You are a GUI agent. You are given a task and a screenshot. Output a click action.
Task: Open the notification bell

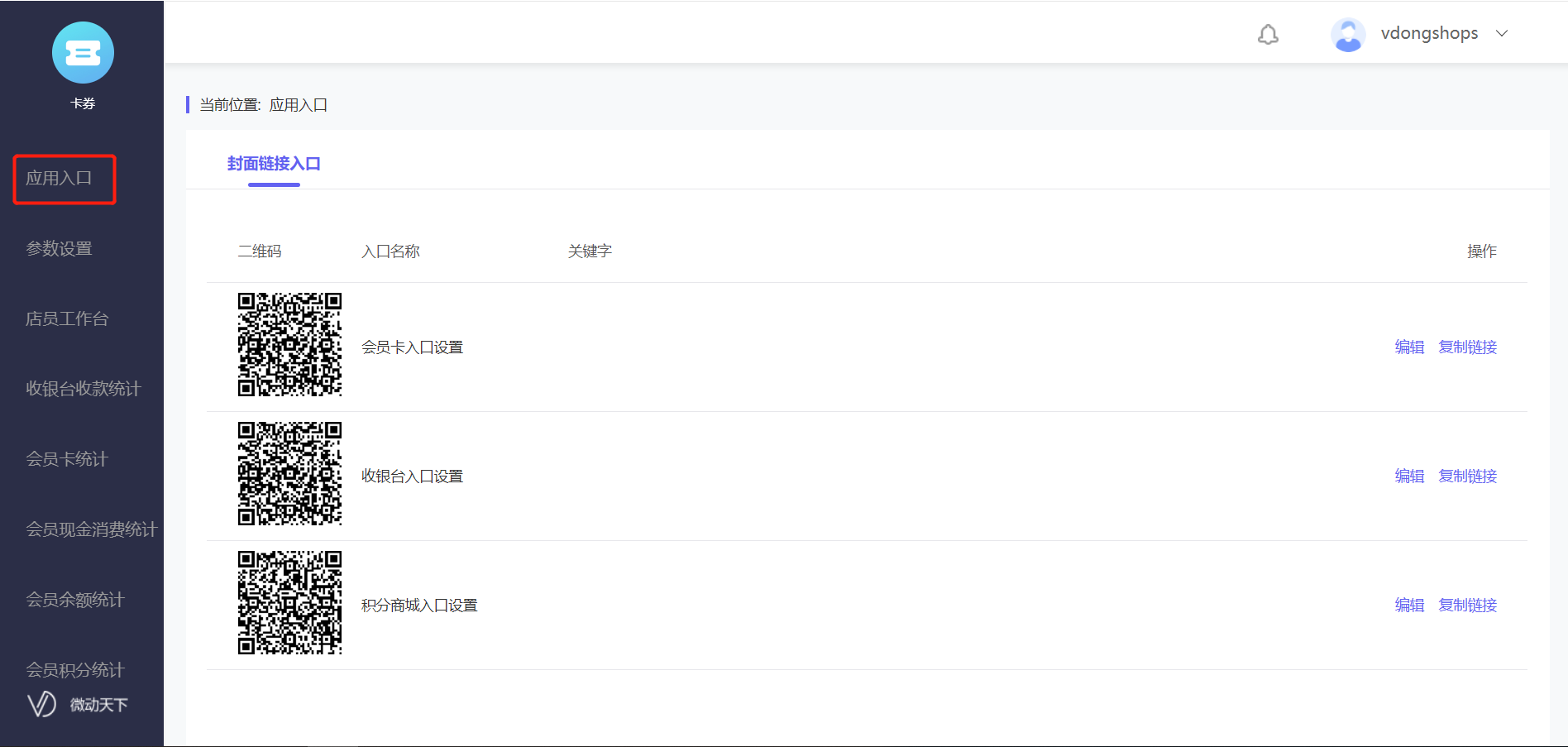1268,34
